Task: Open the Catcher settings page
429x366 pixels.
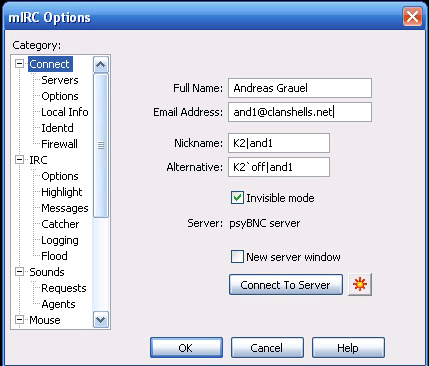Action: [60, 224]
